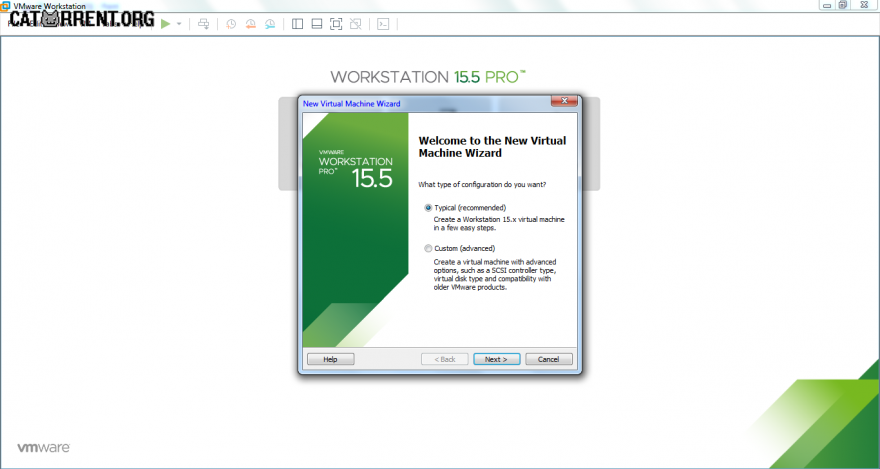This screenshot has width=880, height=469.
Task: Toggle the library sidebar icon
Action: point(297,24)
